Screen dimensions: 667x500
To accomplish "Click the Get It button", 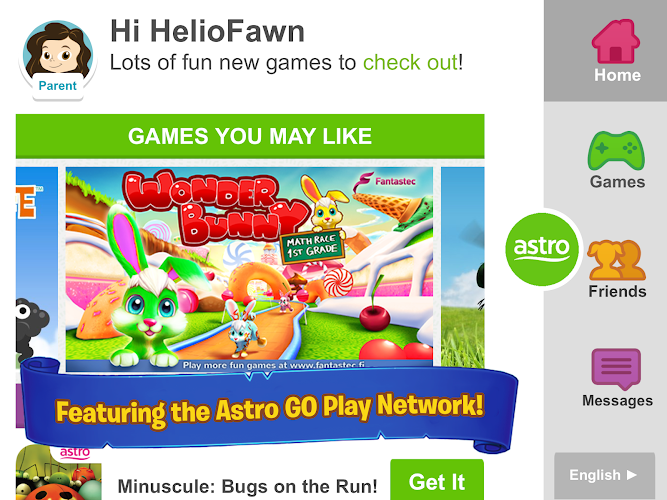I will [x=437, y=480].
